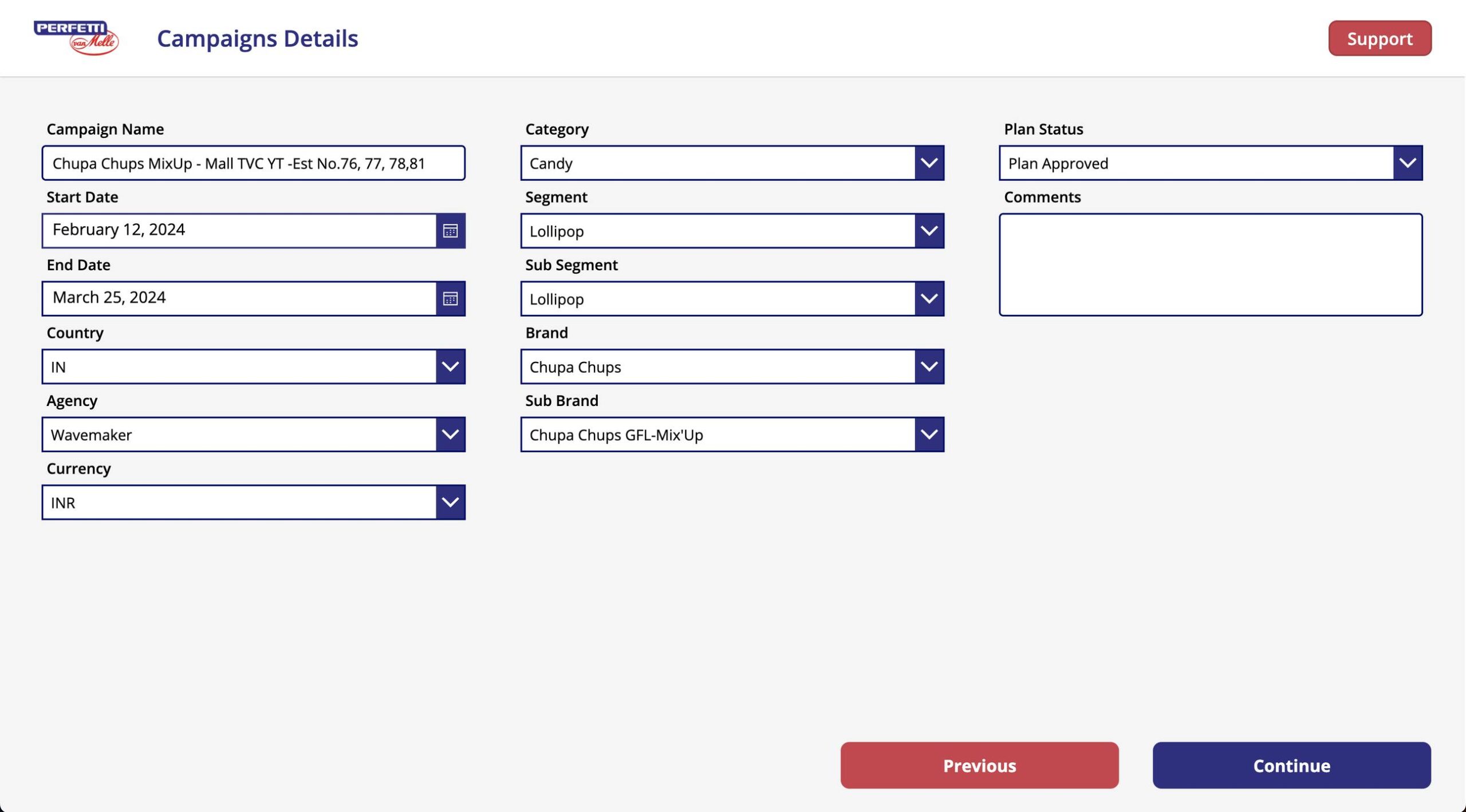
Task: Click the calendar icon for End Date
Action: click(x=450, y=298)
